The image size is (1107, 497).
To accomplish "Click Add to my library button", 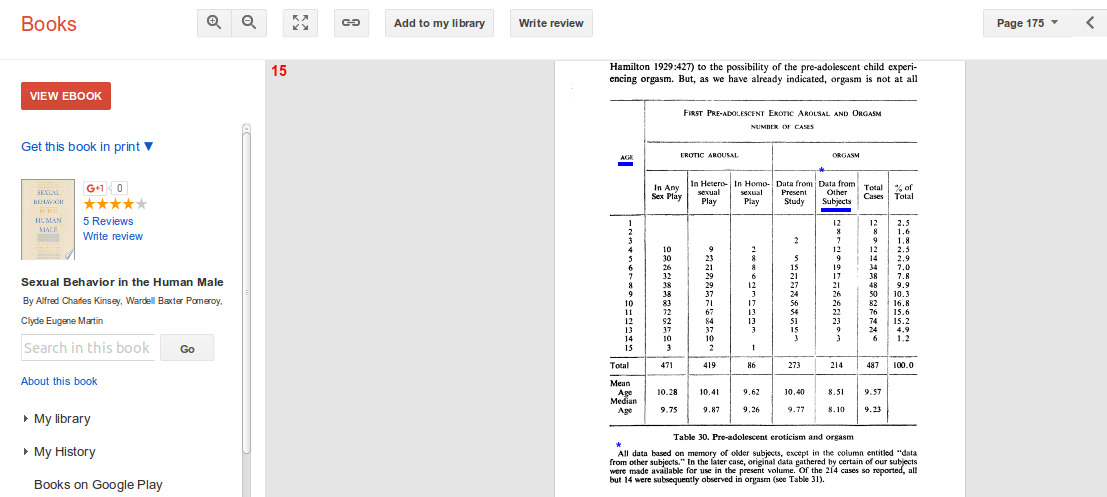I will (x=439, y=23).
